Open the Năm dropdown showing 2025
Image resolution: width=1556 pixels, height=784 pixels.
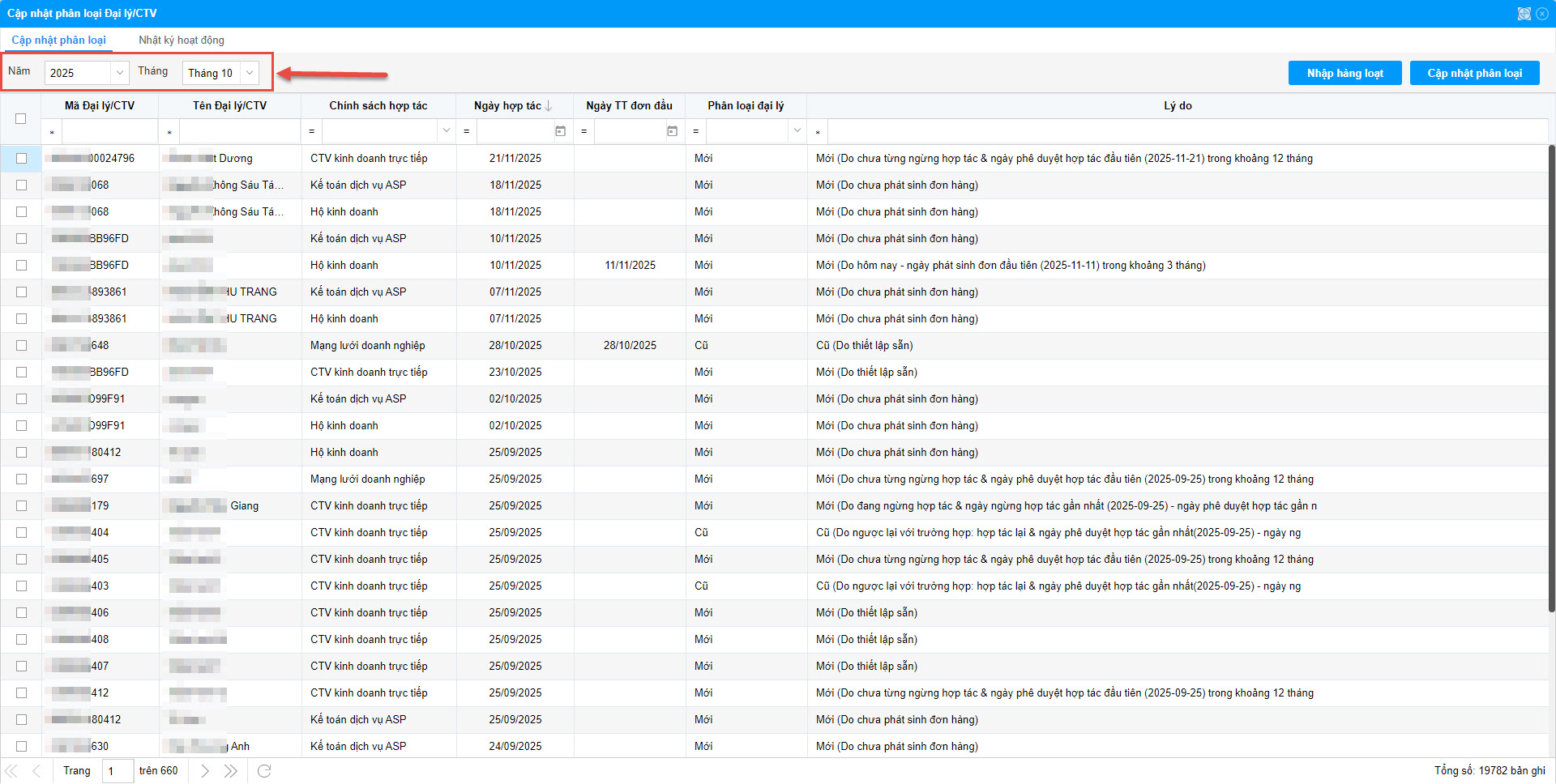click(119, 73)
